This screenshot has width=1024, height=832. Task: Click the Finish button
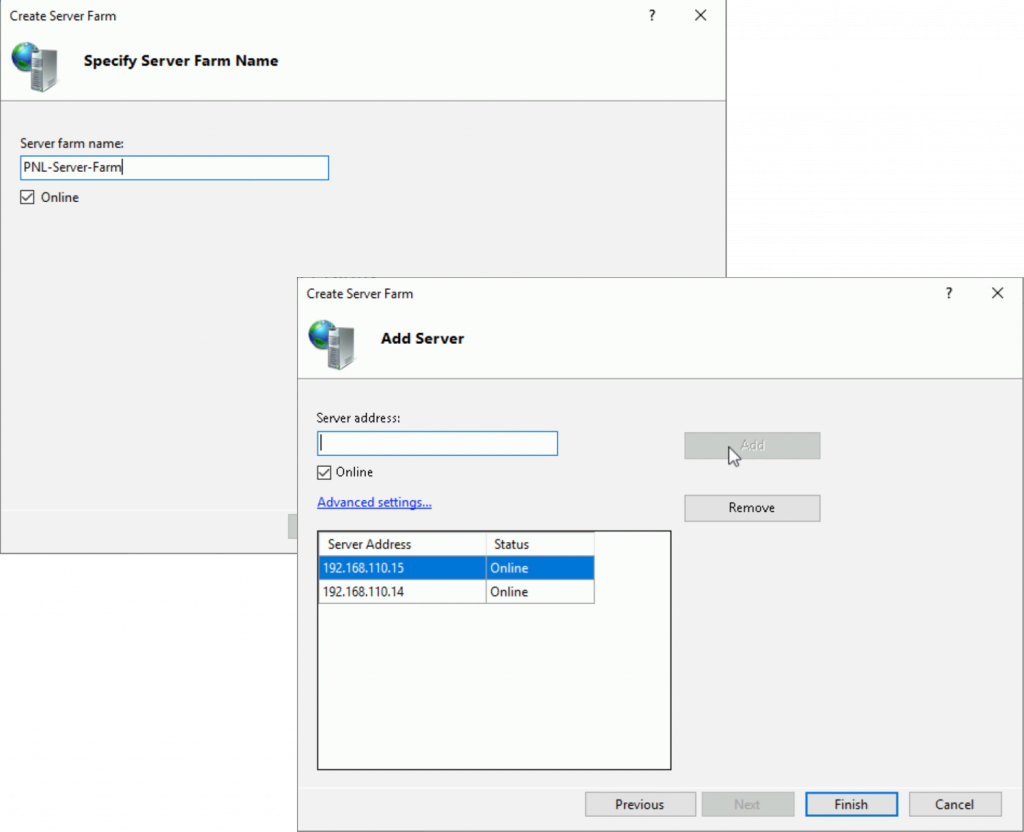click(x=851, y=804)
